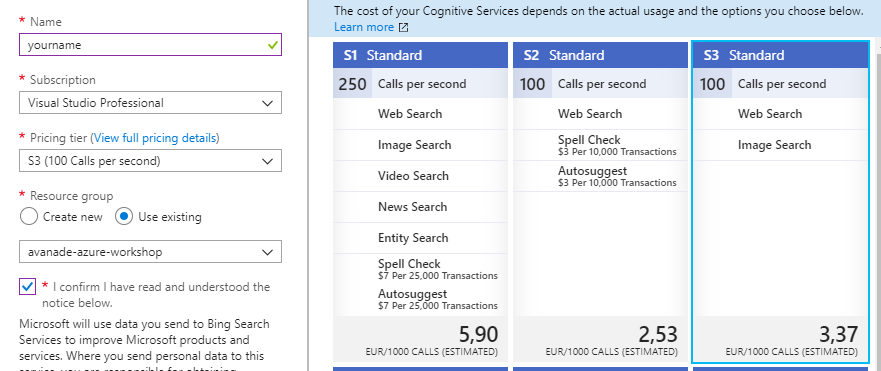The width and height of the screenshot is (881, 371).
Task: Select the Use existing radio button
Action: point(124,216)
